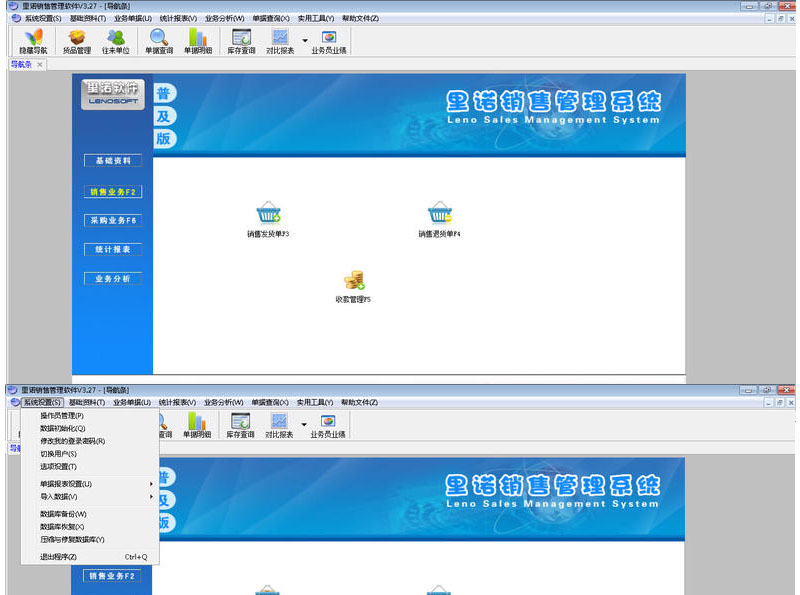800x595 pixels.
Task: Open 往来单位 in top window toolbar
Action: [x=116, y=41]
